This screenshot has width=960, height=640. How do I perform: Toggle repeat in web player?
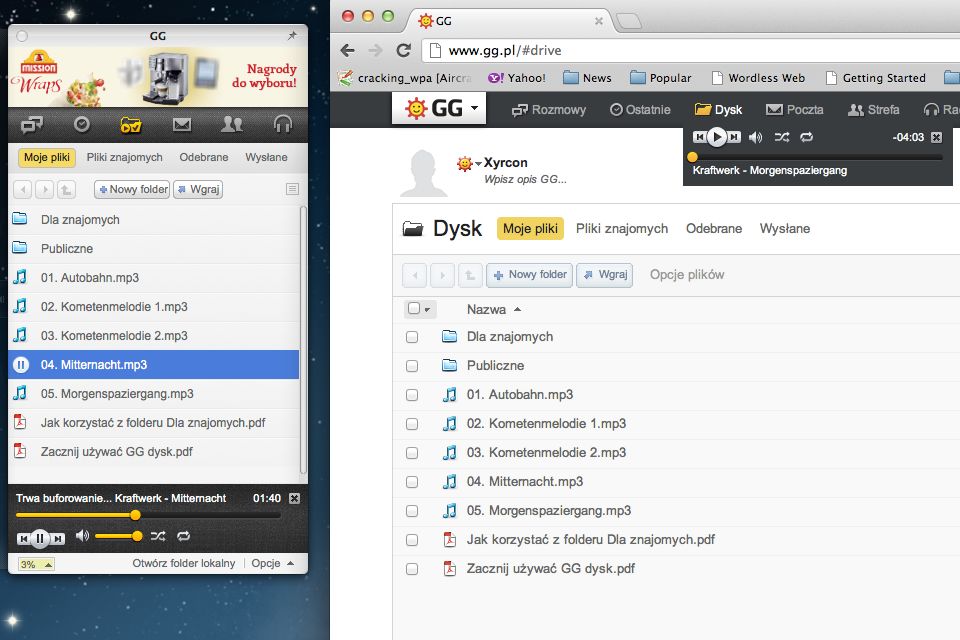click(807, 137)
